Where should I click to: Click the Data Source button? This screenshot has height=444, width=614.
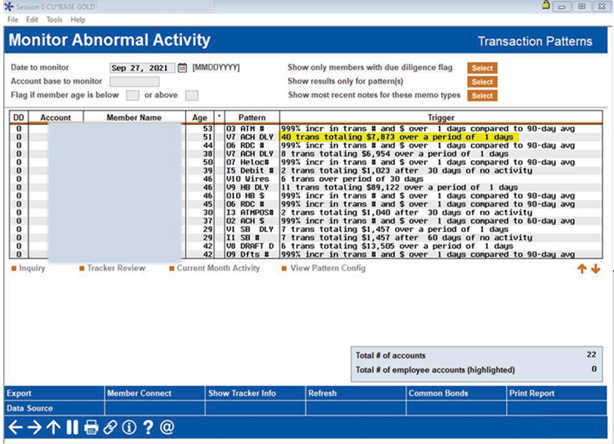point(54,408)
